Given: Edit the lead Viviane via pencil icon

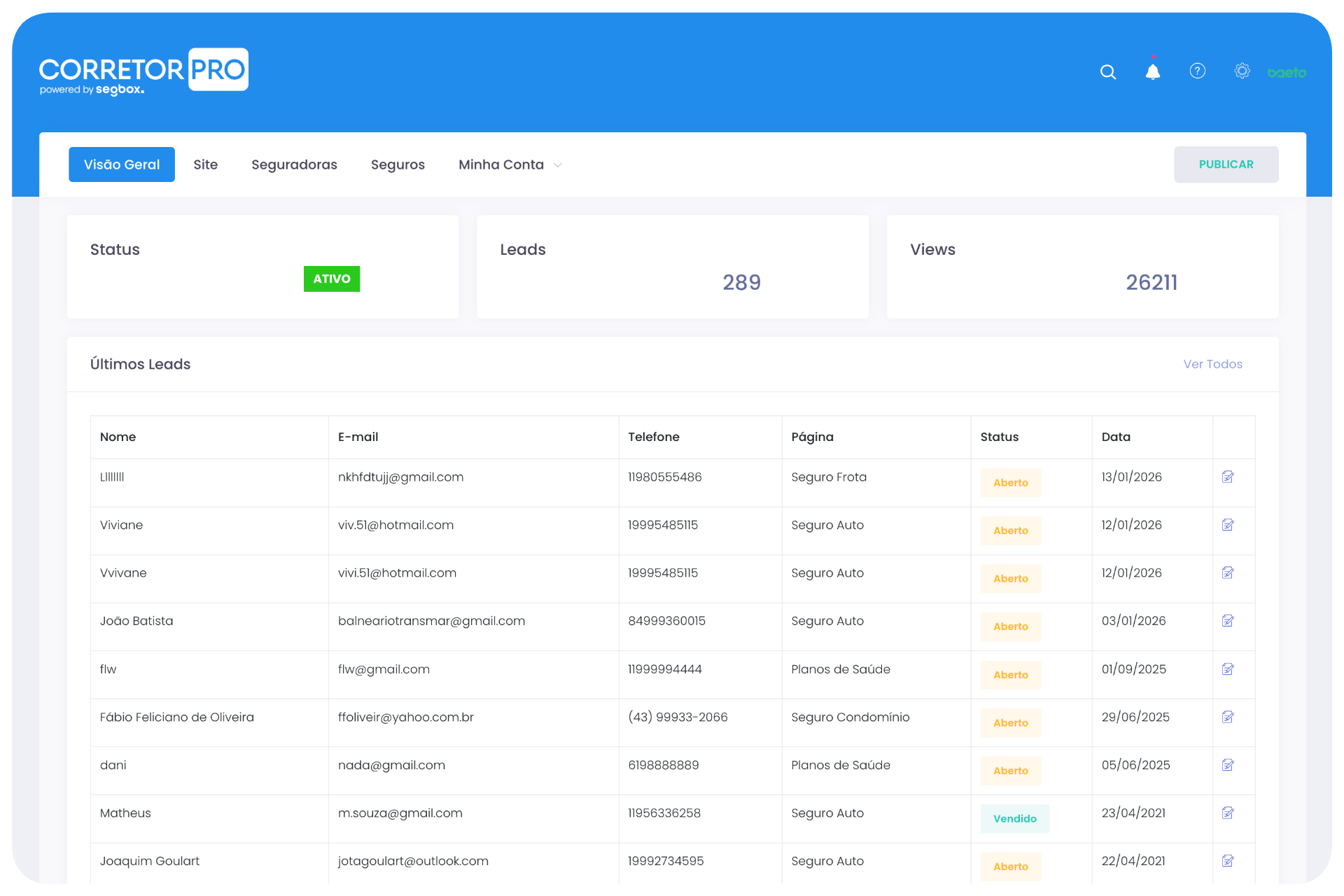Looking at the screenshot, I should [1228, 525].
